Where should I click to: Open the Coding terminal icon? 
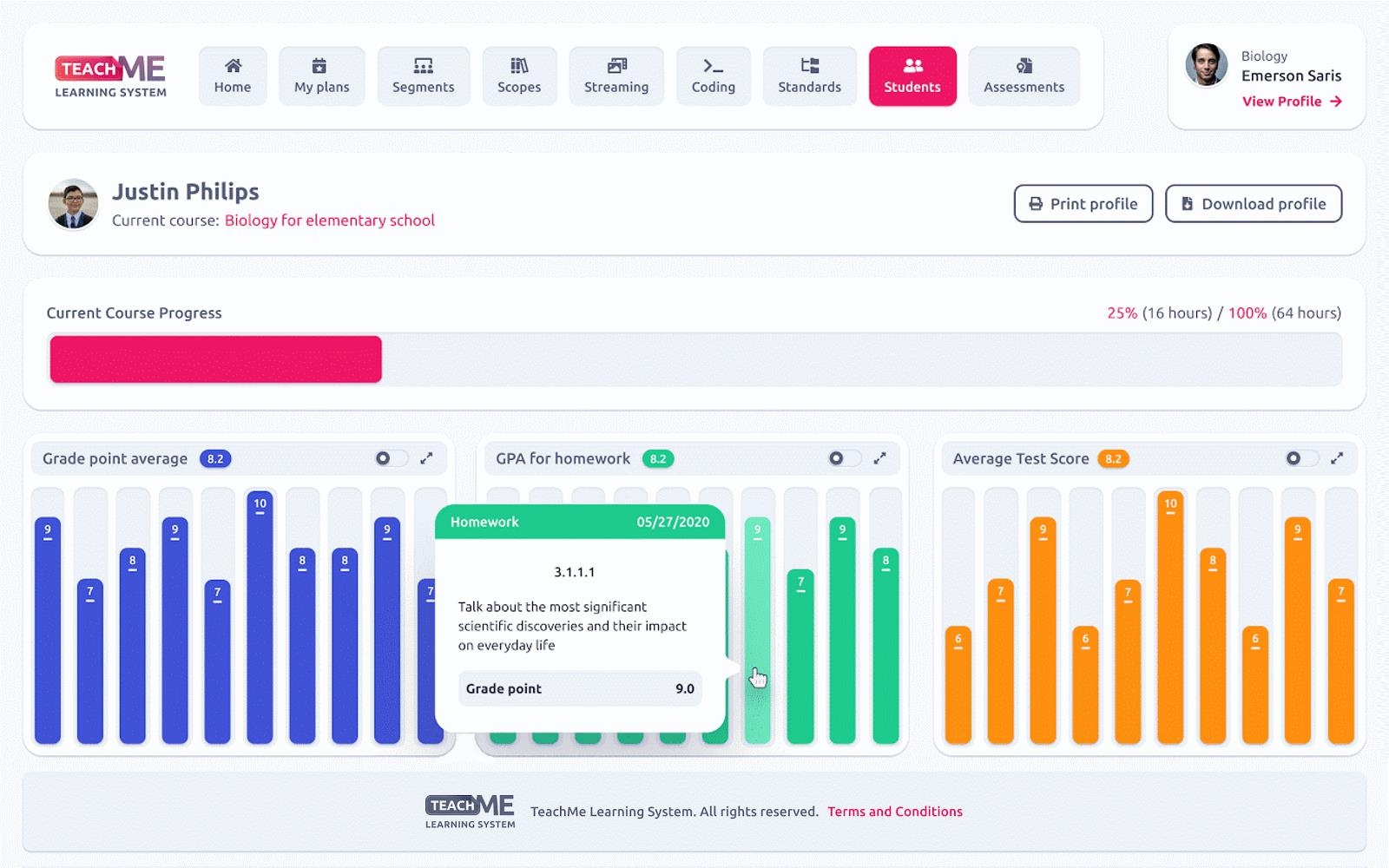[713, 66]
